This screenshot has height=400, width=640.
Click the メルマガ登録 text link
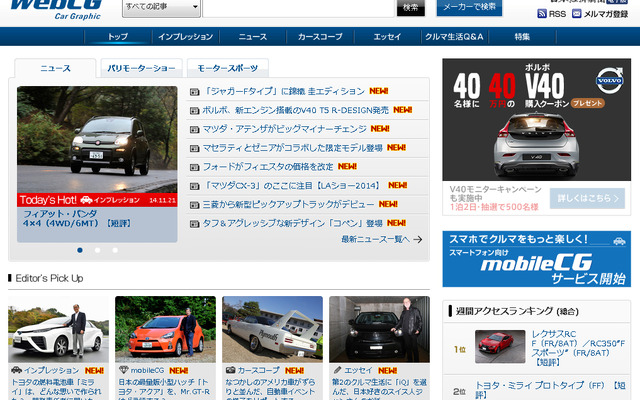606,14
